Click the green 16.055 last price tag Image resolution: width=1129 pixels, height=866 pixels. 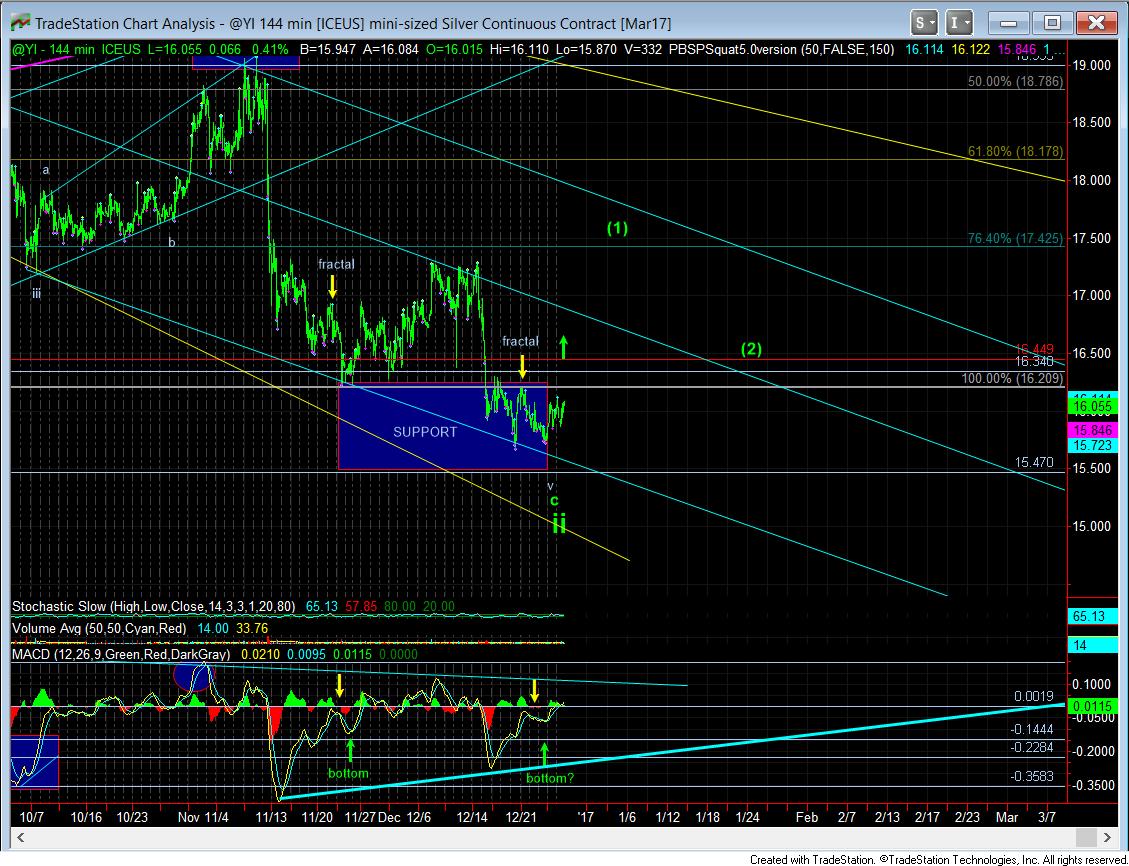[x=1093, y=407]
